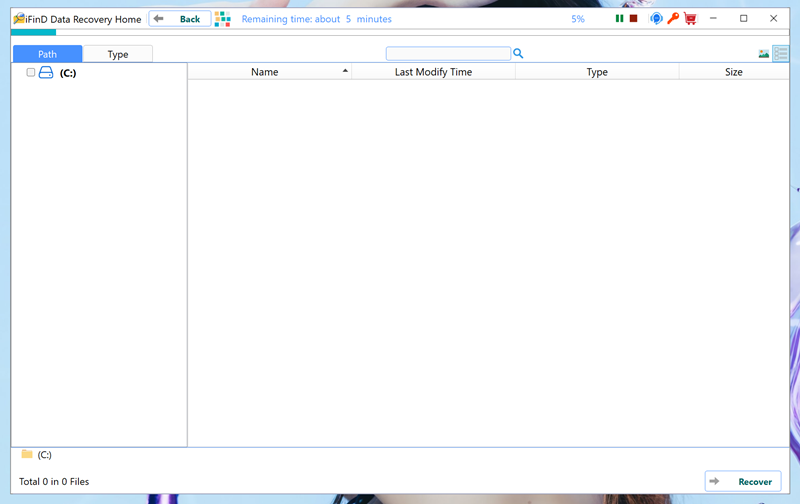Click the Back button

tap(180, 19)
